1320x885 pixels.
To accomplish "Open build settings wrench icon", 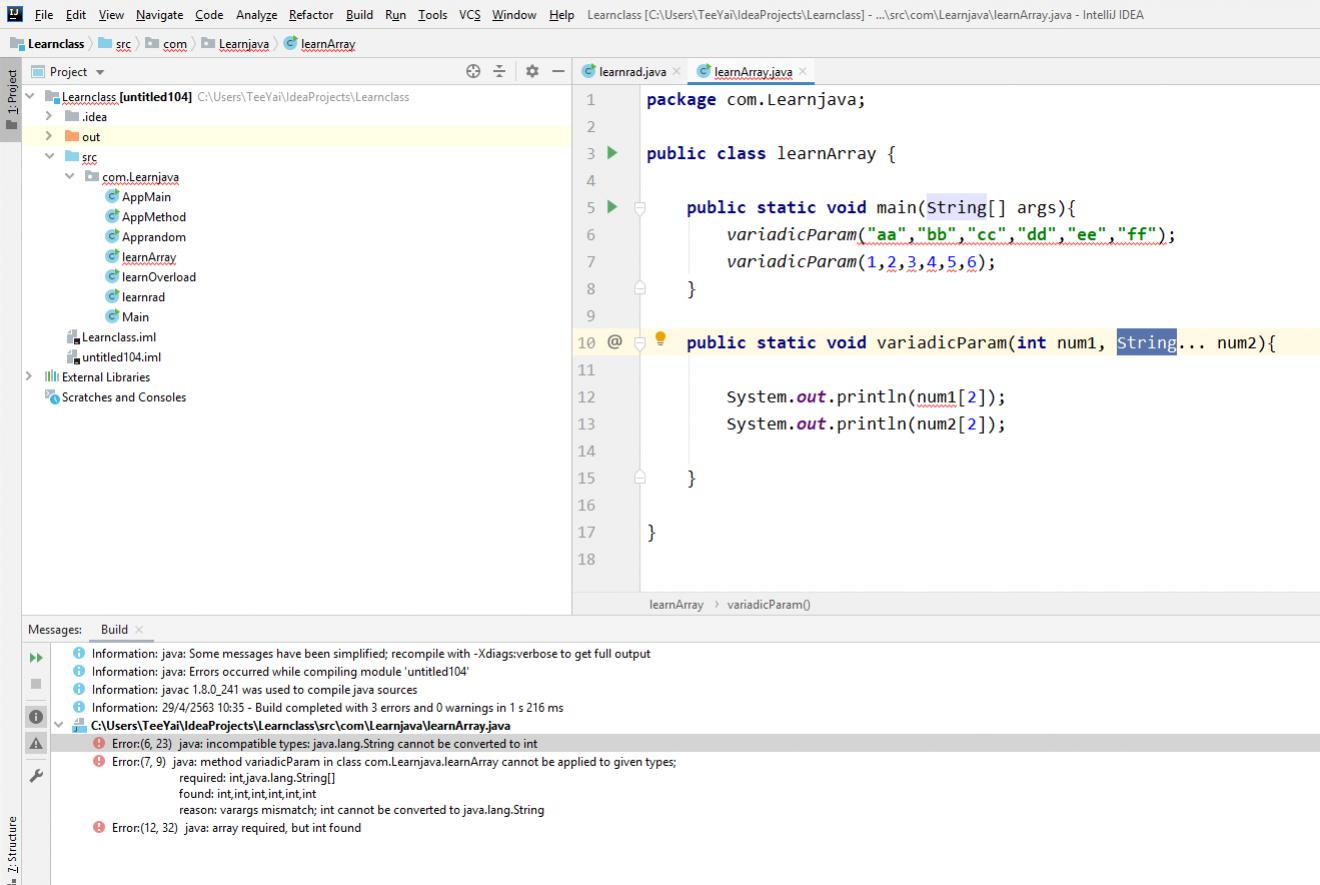I will point(35,776).
